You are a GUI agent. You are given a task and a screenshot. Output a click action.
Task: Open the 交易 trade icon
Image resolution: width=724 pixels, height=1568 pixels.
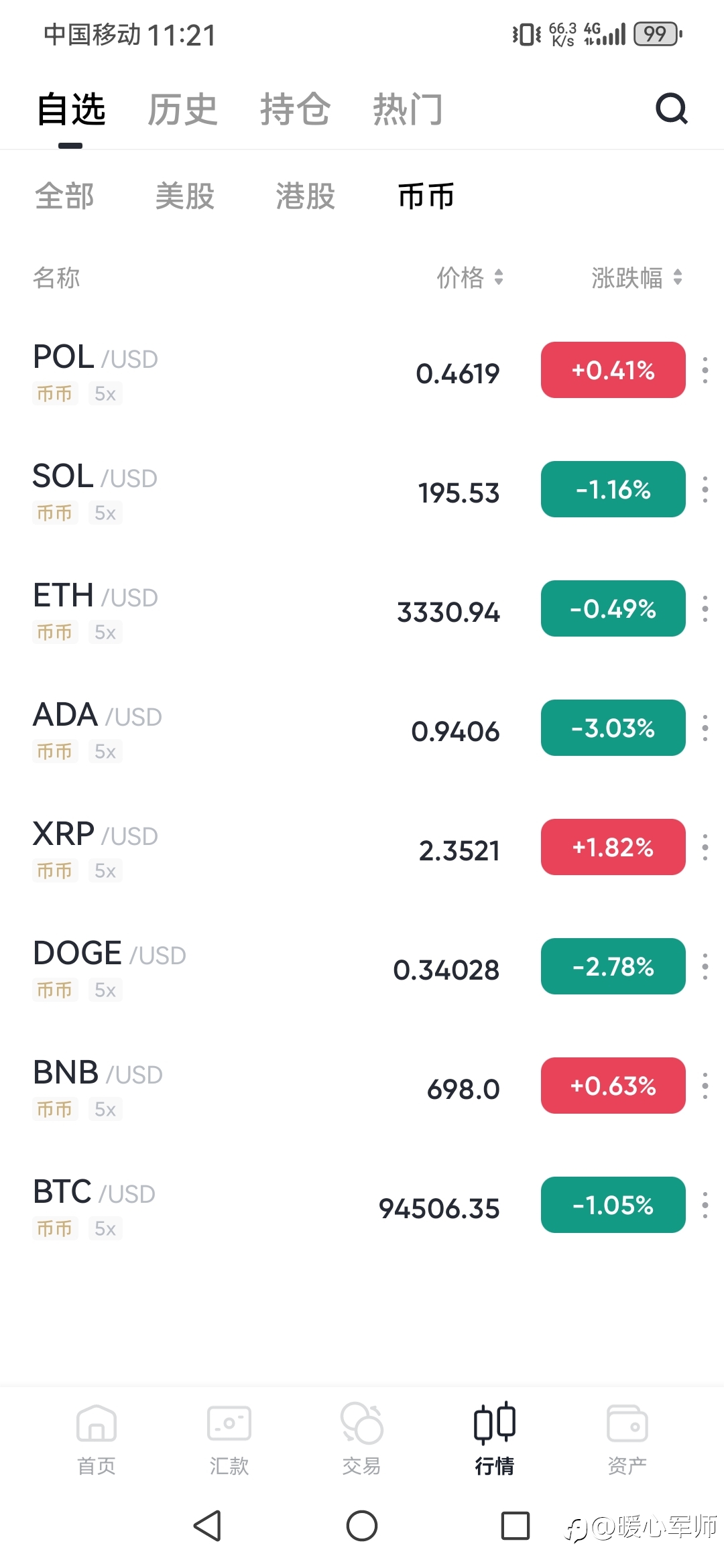362,1423
